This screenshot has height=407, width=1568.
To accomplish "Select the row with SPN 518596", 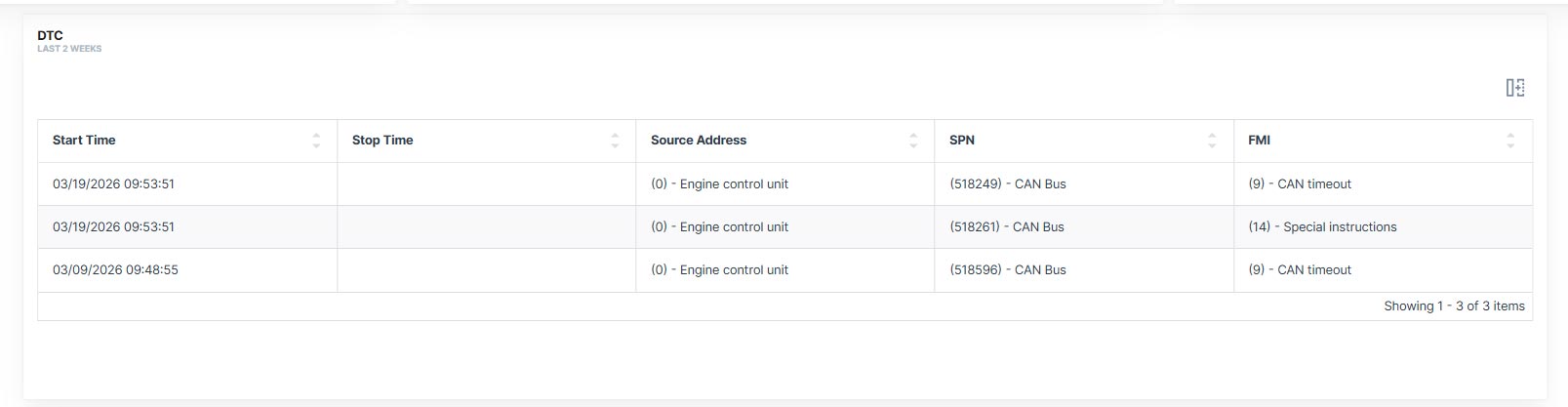I will (x=1007, y=269).
